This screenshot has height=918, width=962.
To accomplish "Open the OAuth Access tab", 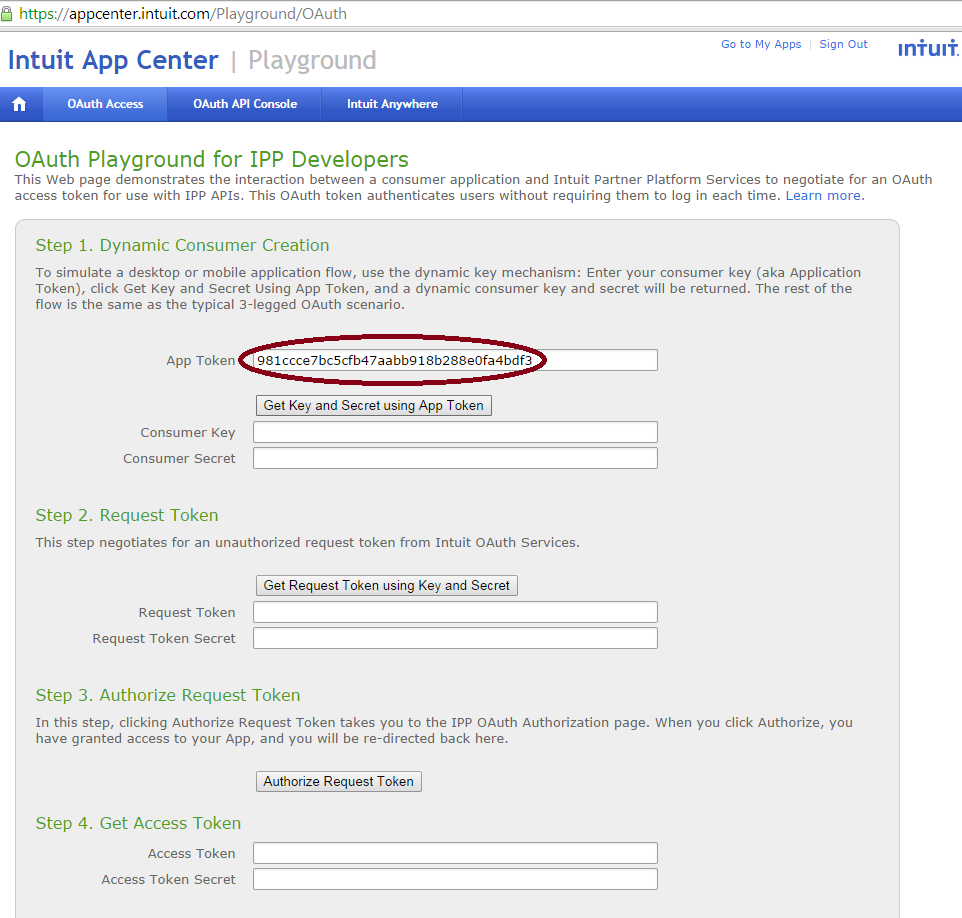I will [x=106, y=104].
